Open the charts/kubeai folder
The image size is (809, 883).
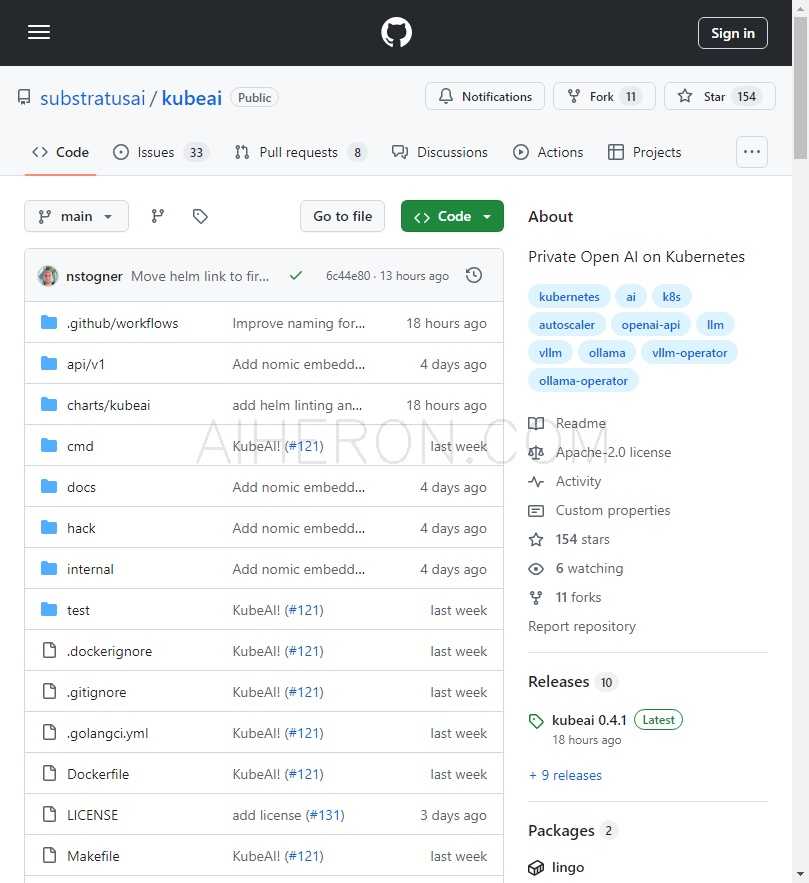click(x=108, y=405)
